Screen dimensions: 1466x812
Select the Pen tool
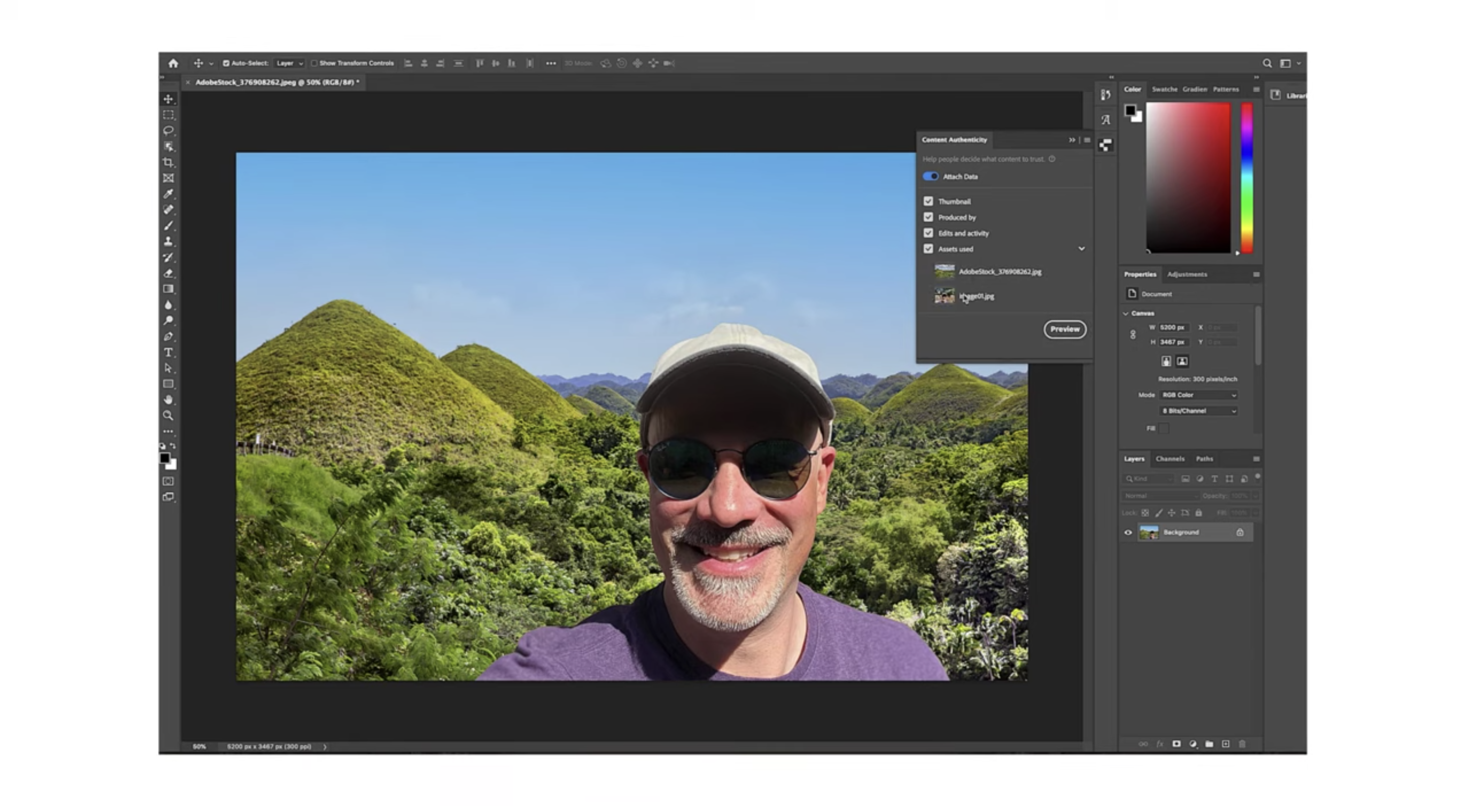coord(168,336)
